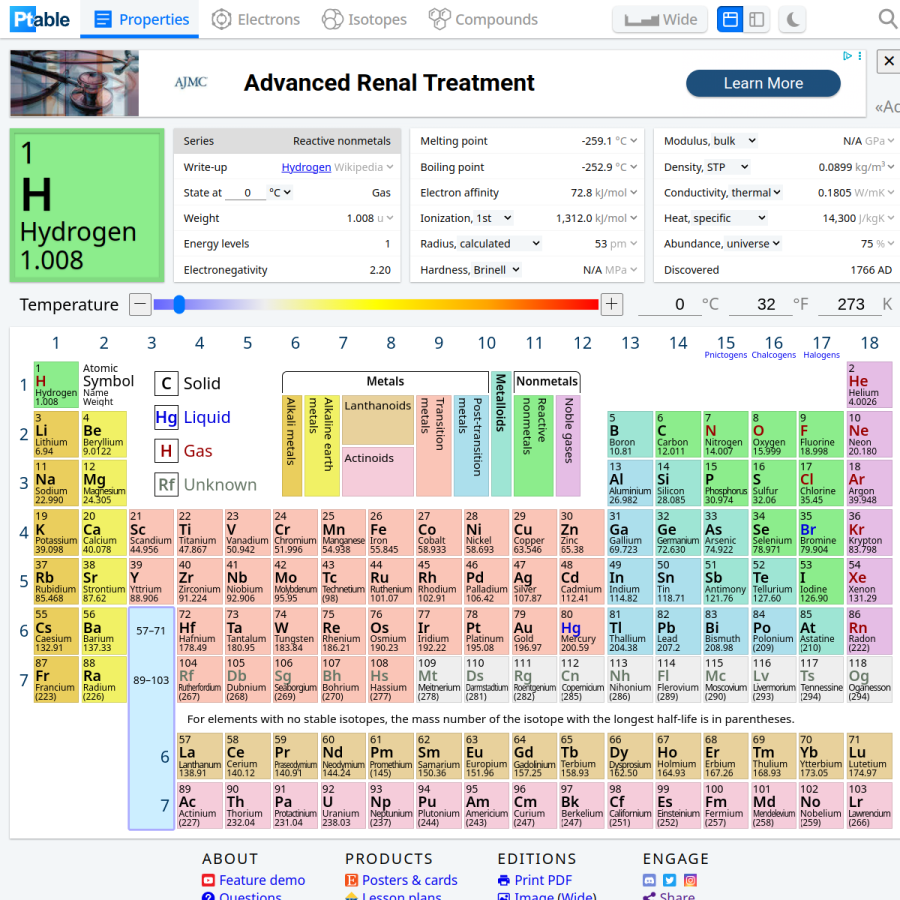900x900 pixels.
Task: Select the Solid state legend C box
Action: click(x=166, y=383)
